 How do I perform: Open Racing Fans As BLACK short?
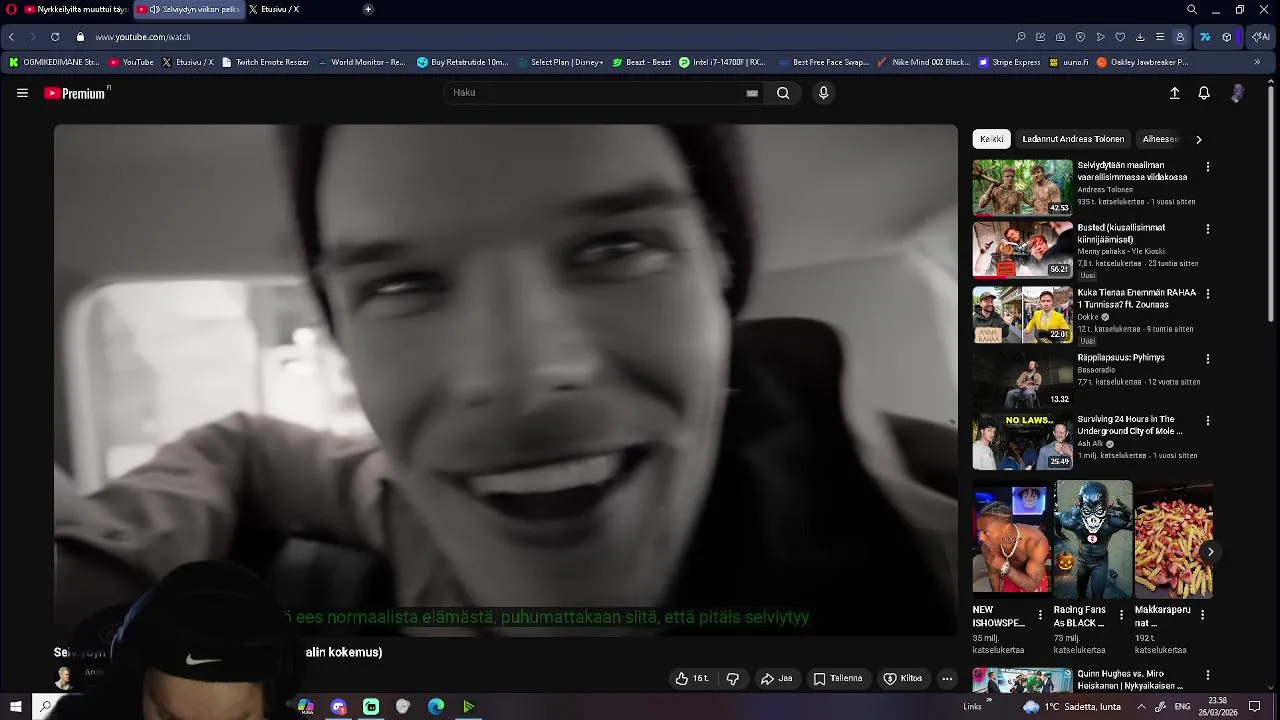click(x=1093, y=539)
